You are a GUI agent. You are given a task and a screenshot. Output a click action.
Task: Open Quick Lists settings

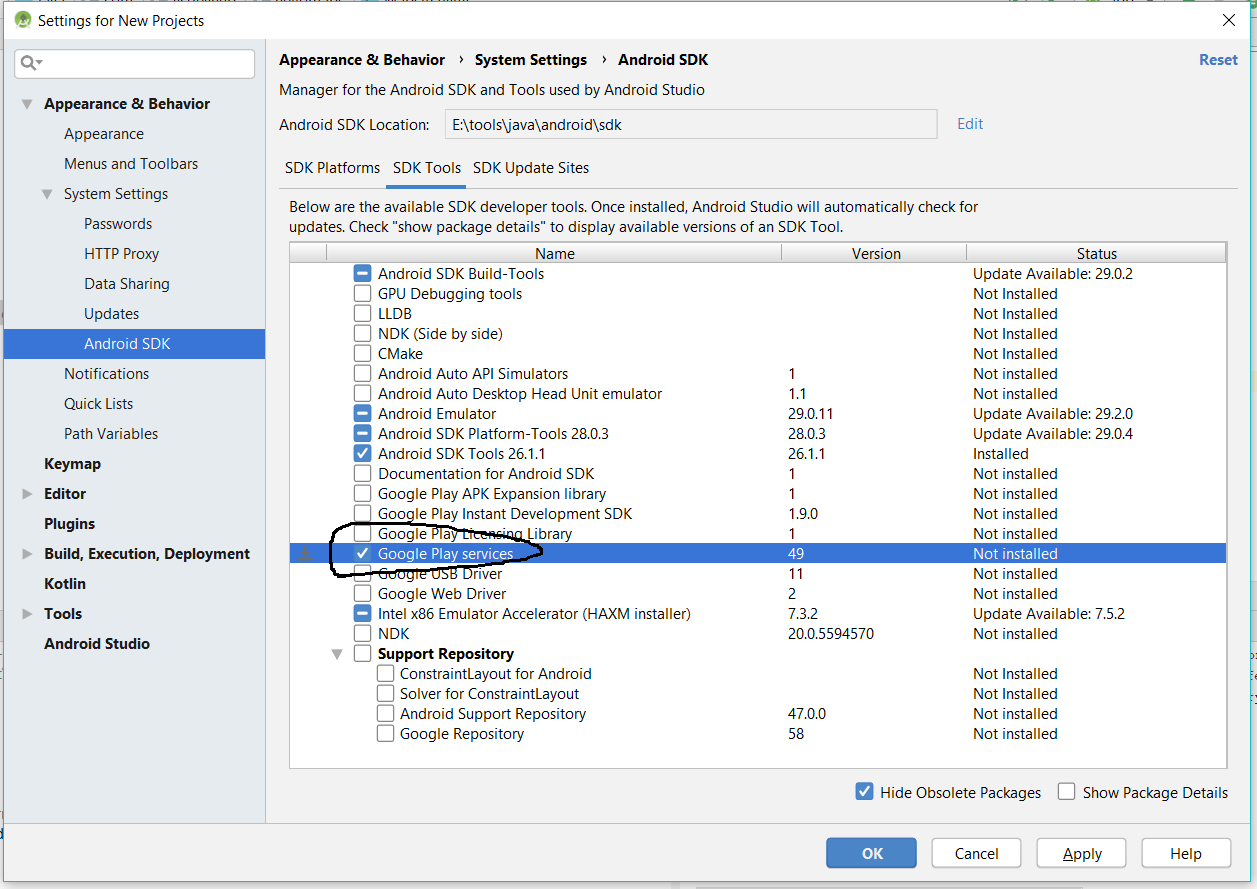[x=99, y=404]
